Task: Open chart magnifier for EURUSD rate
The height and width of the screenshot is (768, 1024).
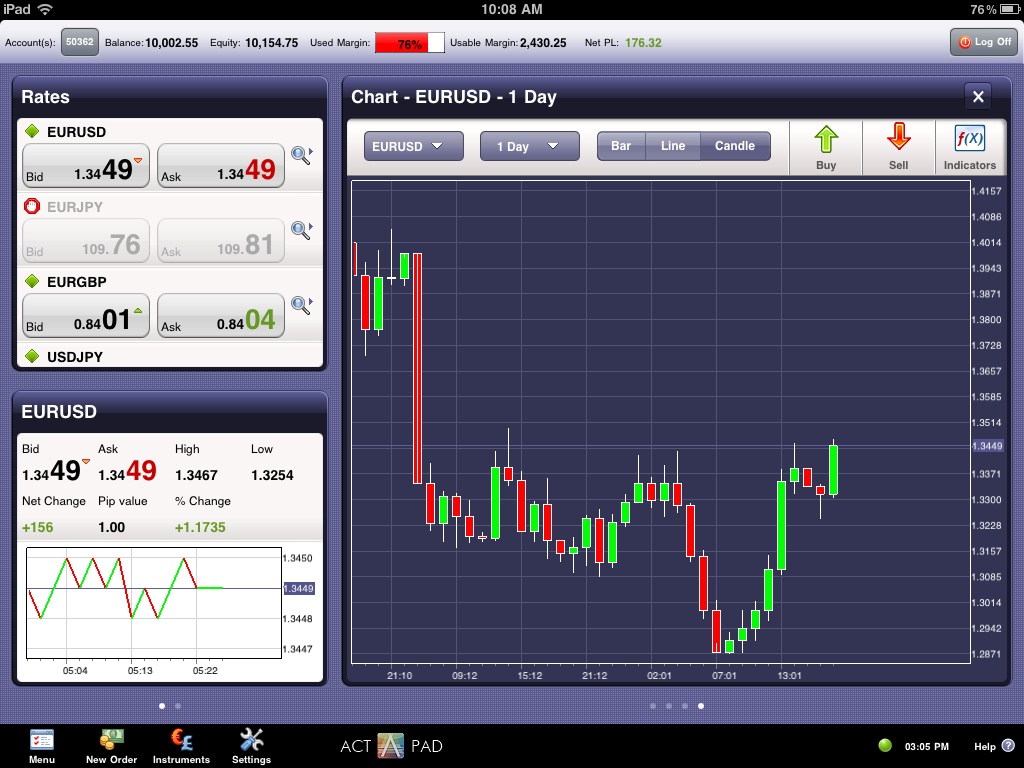Action: (301, 155)
